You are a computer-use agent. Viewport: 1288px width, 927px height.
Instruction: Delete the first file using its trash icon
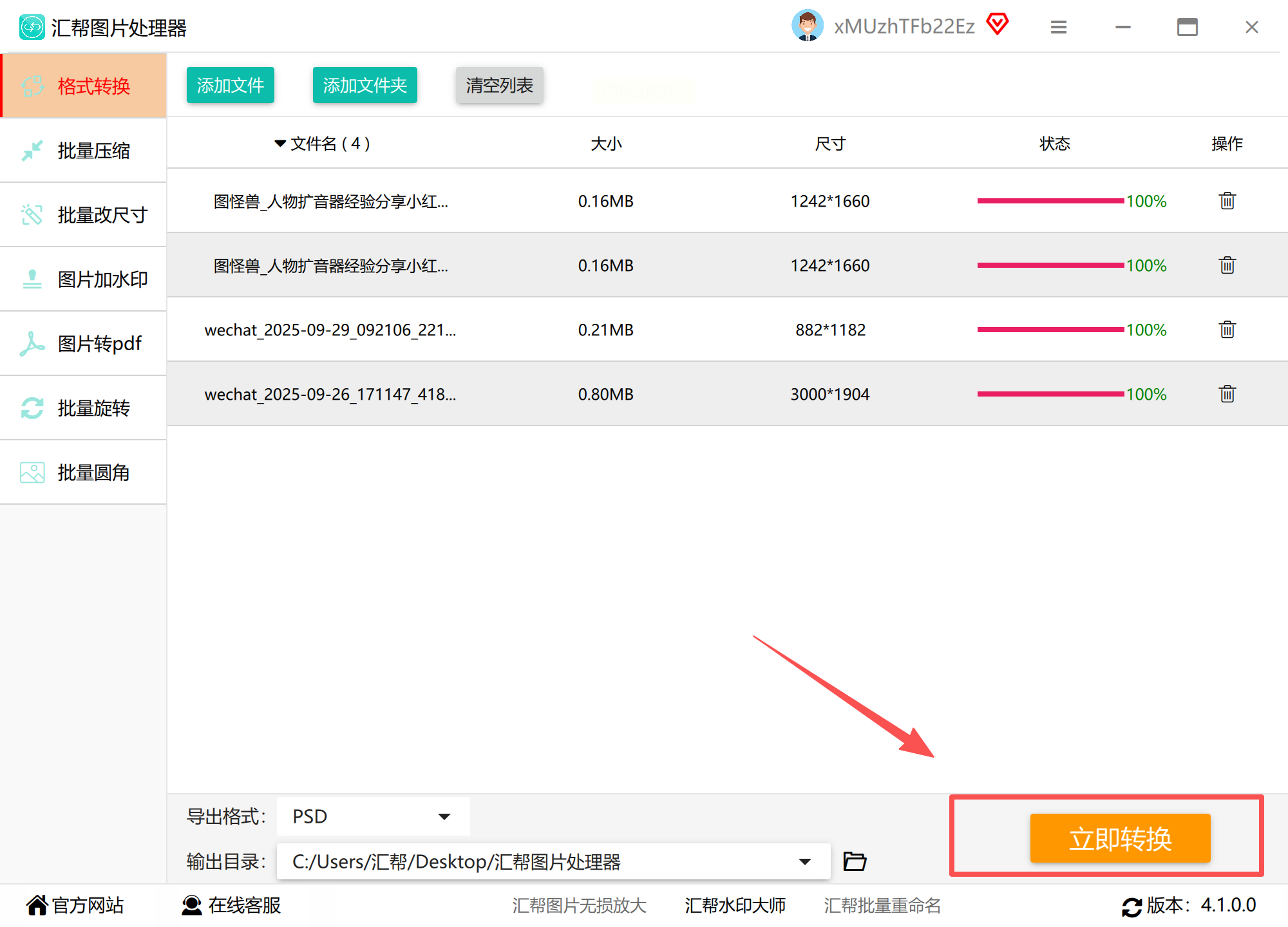pyautogui.click(x=1227, y=201)
